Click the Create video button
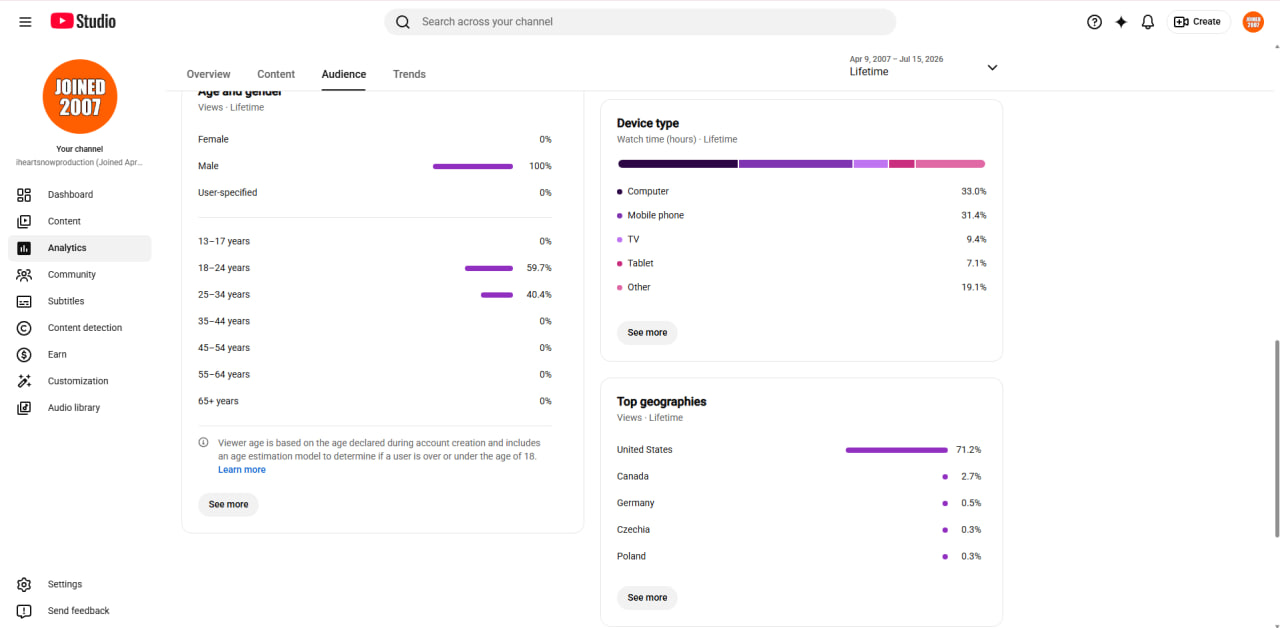The image size is (1280, 628). point(1198,22)
